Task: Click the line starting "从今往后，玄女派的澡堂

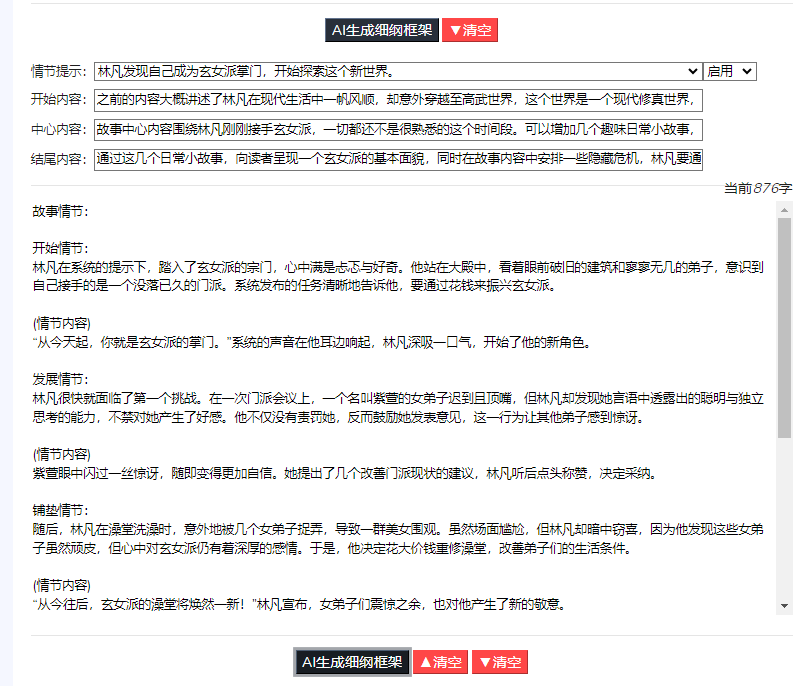Action: click(299, 605)
